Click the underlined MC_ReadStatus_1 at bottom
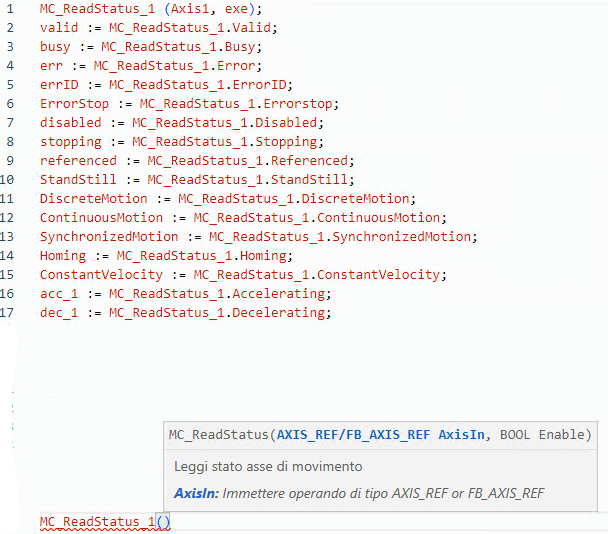 click(97, 522)
